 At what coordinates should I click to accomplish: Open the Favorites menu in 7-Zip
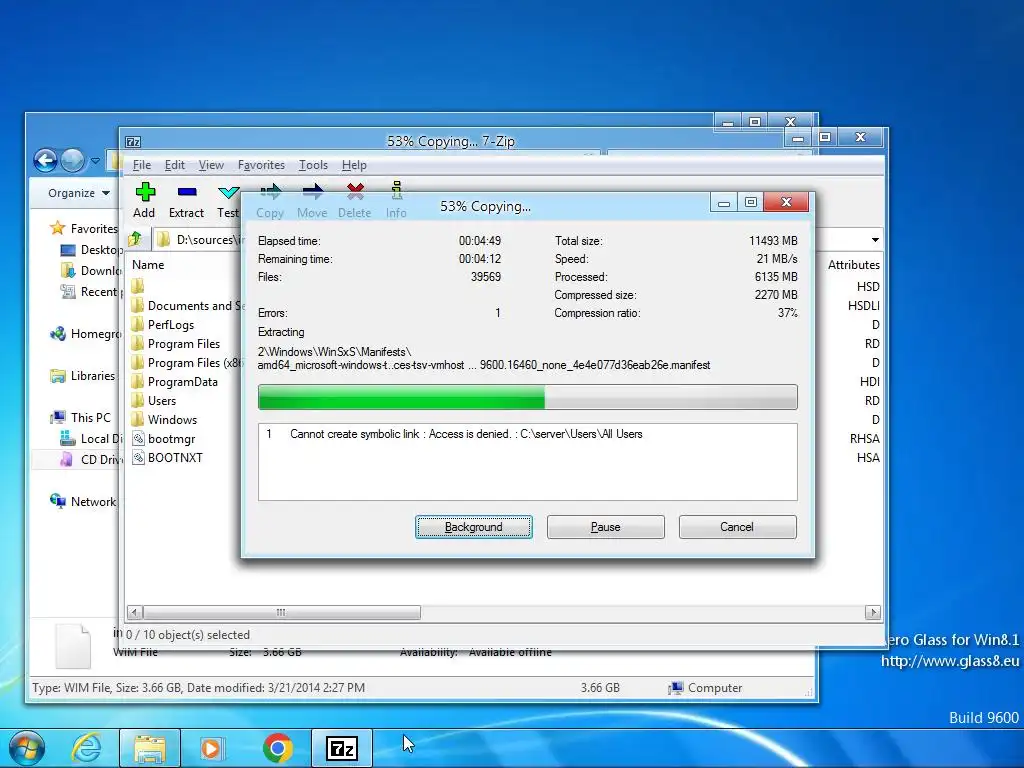click(261, 165)
